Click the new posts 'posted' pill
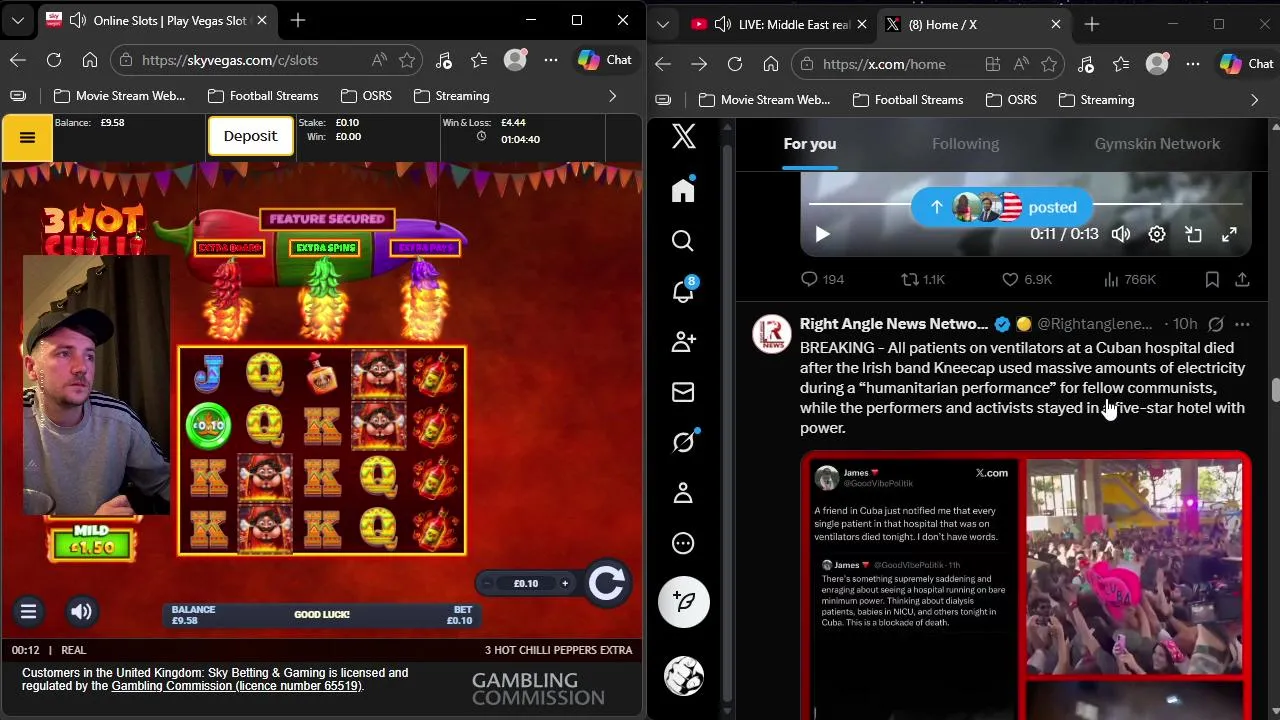Viewport: 1280px width, 720px height. 1002,207
